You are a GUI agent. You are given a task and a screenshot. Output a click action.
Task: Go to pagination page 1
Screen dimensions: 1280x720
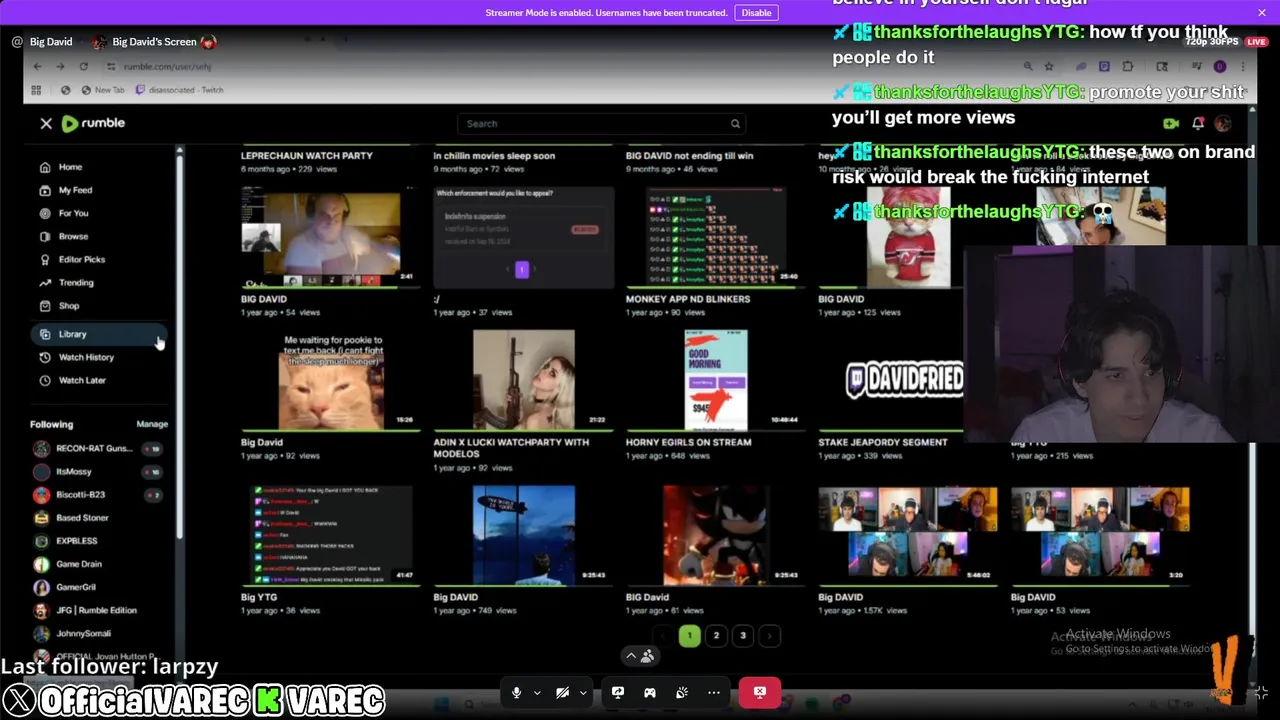click(x=689, y=636)
